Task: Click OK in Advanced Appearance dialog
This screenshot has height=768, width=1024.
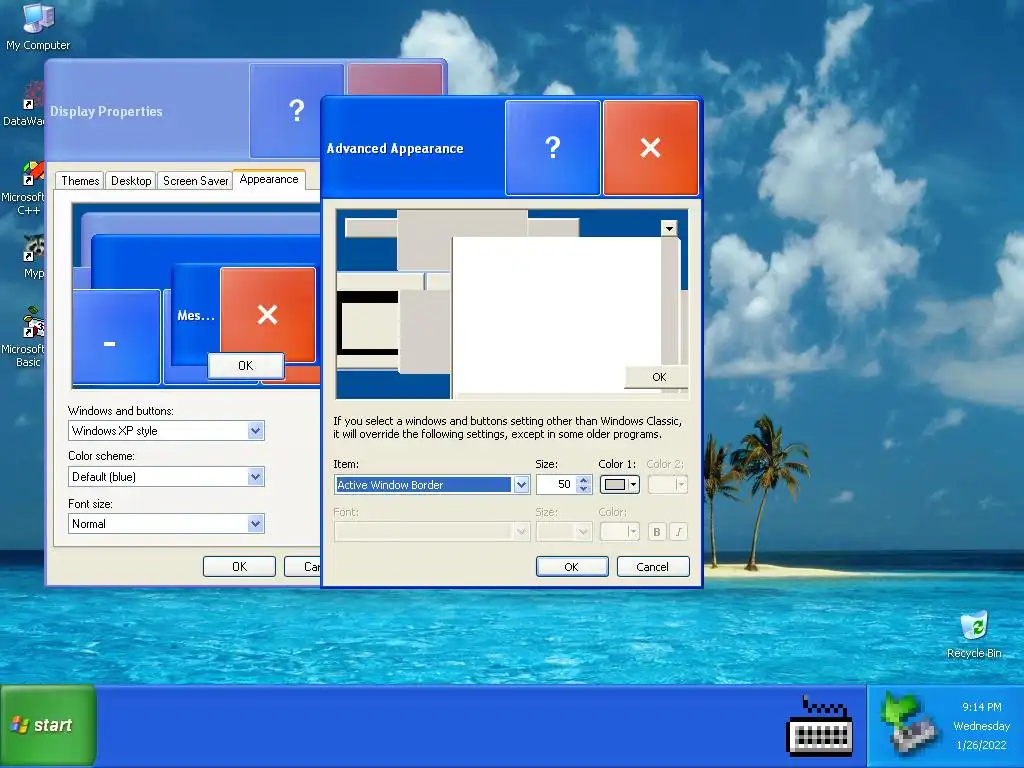Action: [571, 567]
